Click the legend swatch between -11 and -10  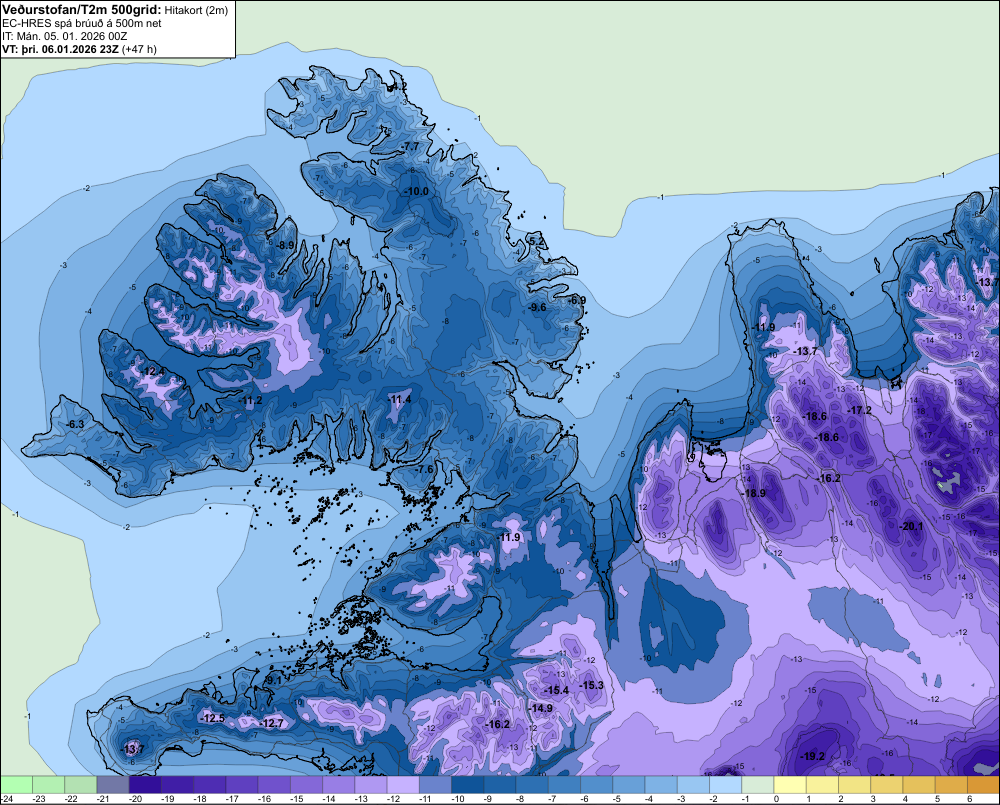point(435,784)
